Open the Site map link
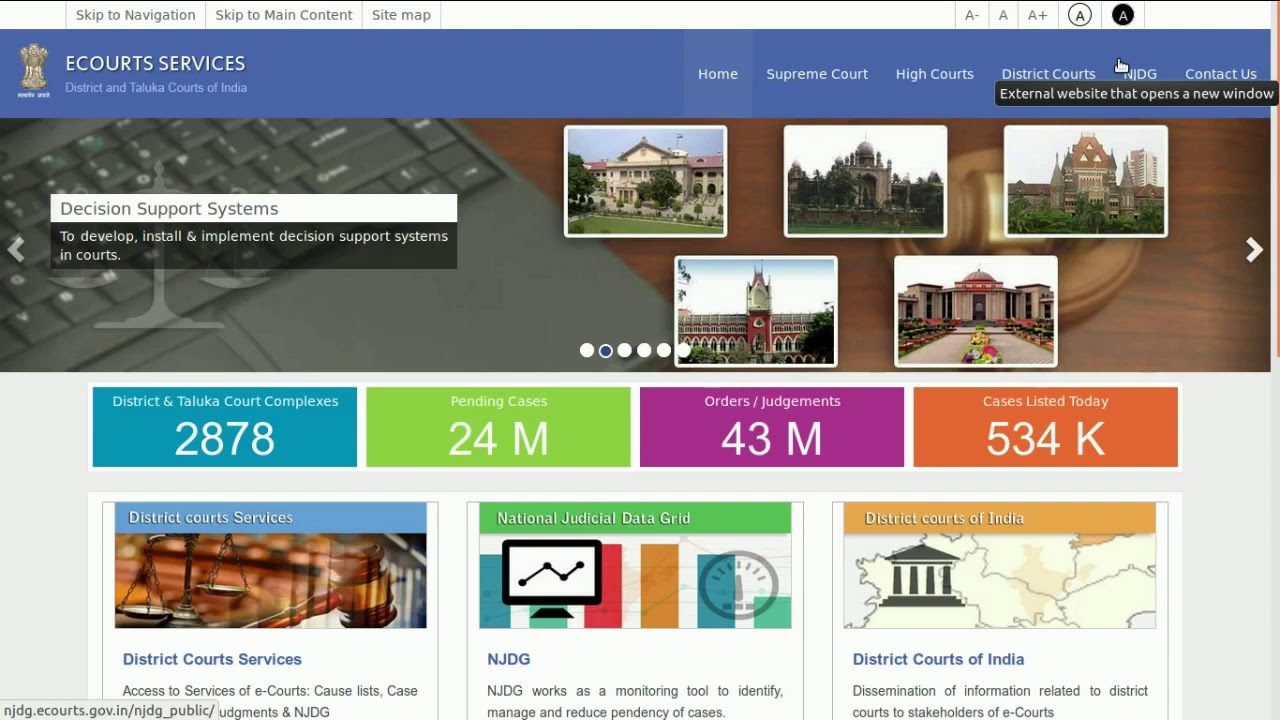The image size is (1280, 720). [401, 15]
